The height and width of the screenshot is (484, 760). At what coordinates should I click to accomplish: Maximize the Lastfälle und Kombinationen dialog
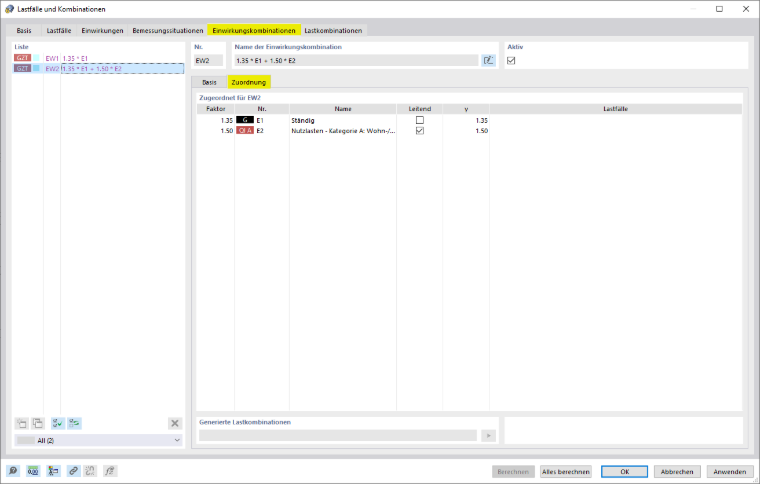click(x=719, y=9)
